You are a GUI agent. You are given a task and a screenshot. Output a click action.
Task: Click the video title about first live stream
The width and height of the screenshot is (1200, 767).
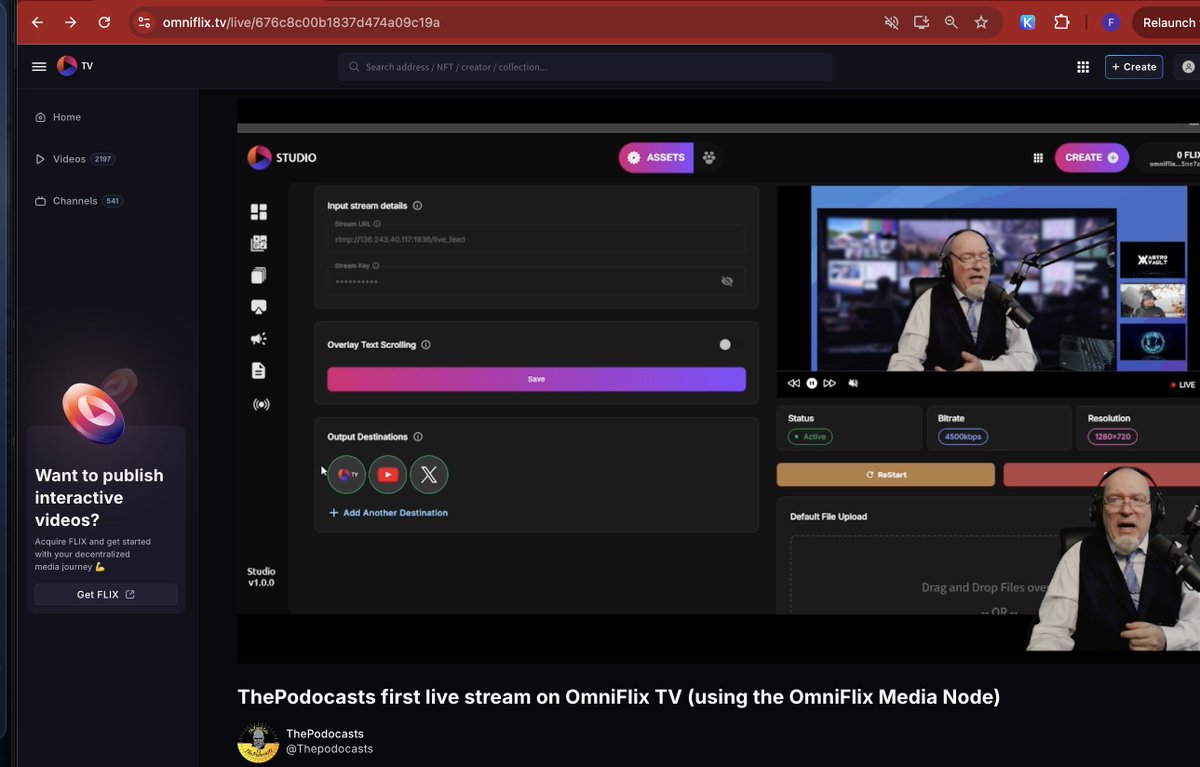(x=618, y=697)
